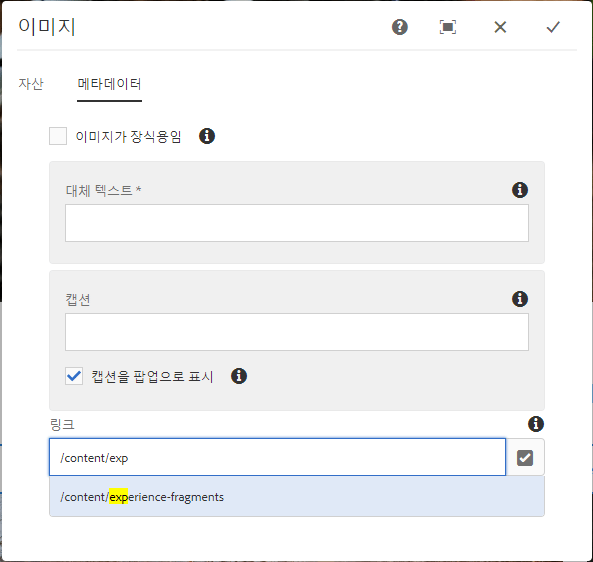Show info tooltip for 캡션 field
Screen dimensions: 593x562
520,299
